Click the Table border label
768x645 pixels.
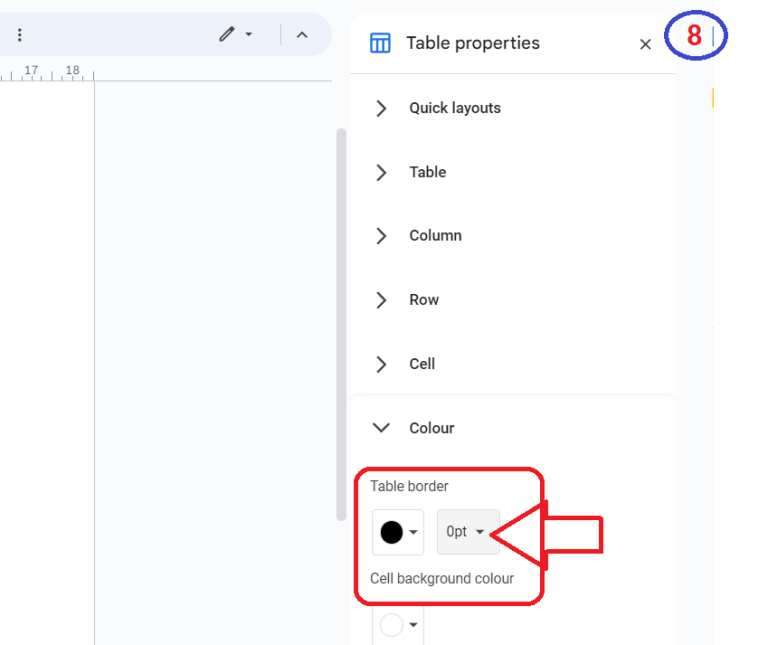pos(409,486)
